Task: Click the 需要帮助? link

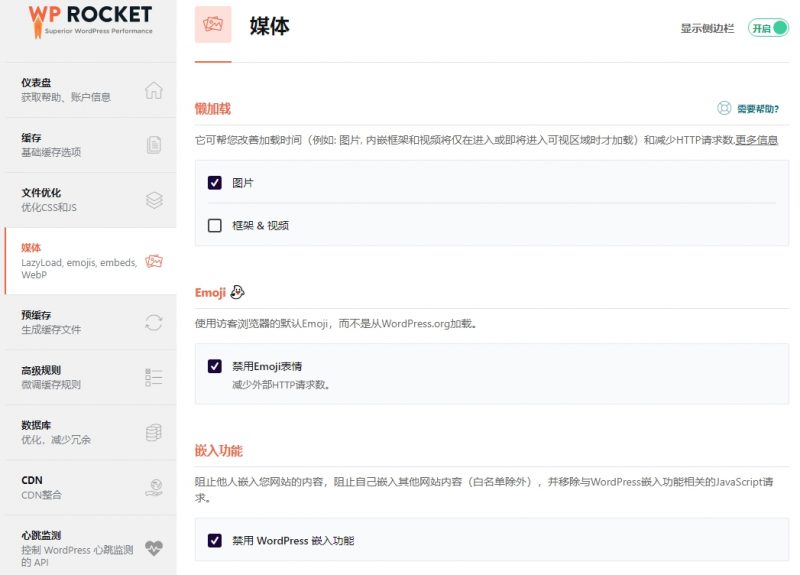Action: coord(758,109)
